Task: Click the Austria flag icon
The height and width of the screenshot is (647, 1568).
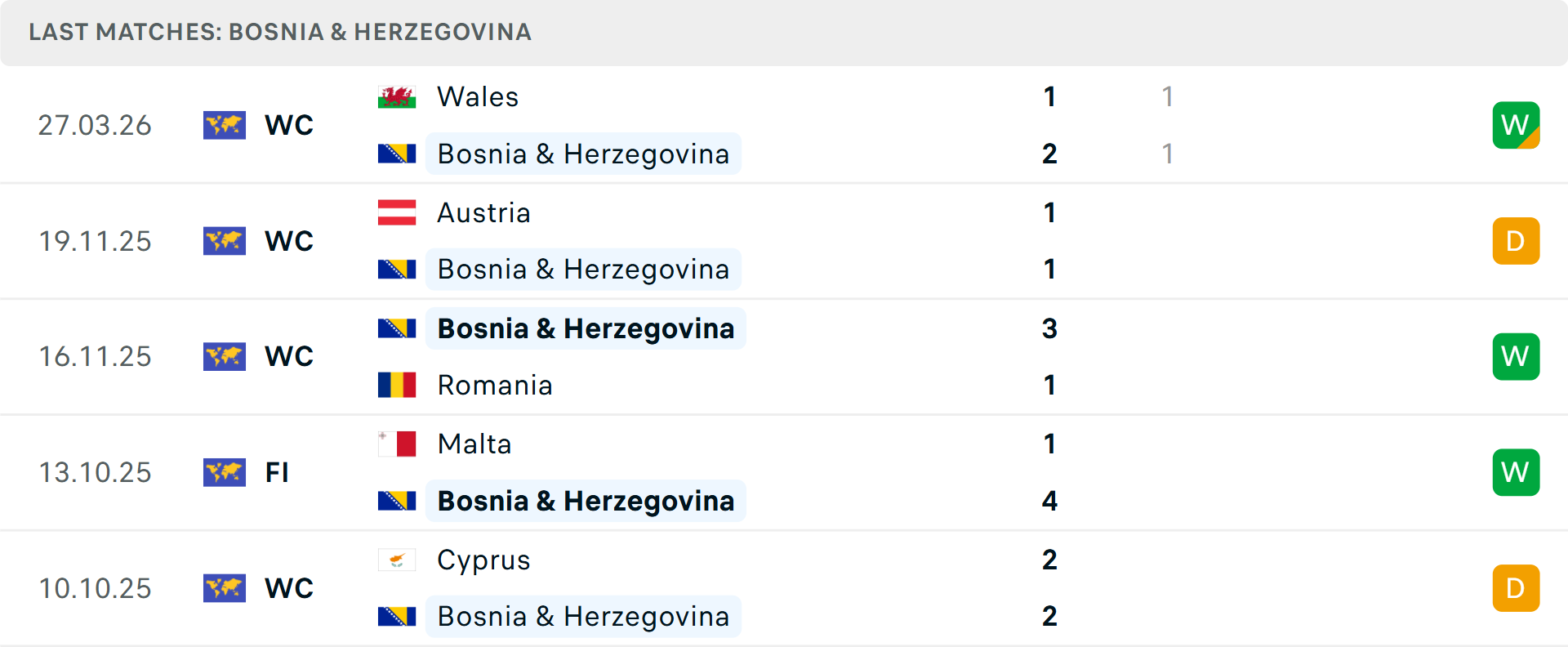Action: point(397,212)
